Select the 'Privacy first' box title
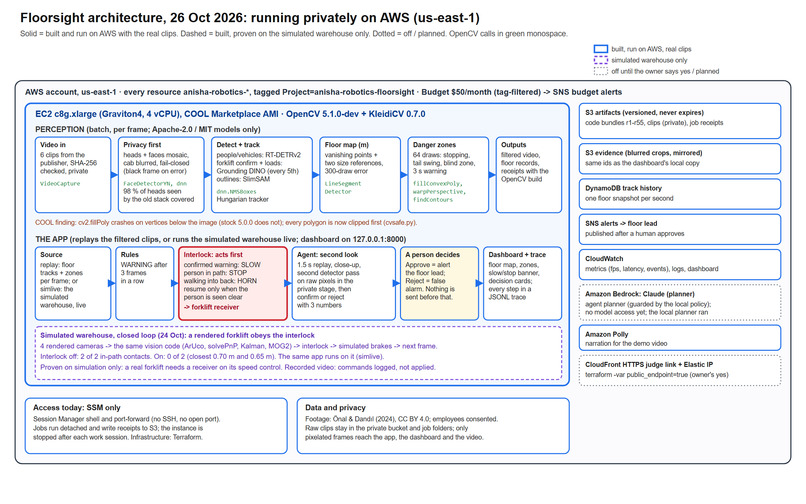The image size is (806, 504). coord(142,145)
